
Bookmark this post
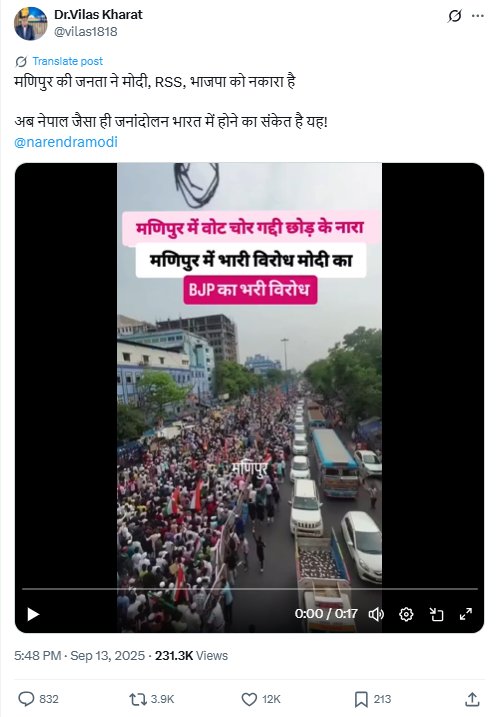(x=361, y=699)
